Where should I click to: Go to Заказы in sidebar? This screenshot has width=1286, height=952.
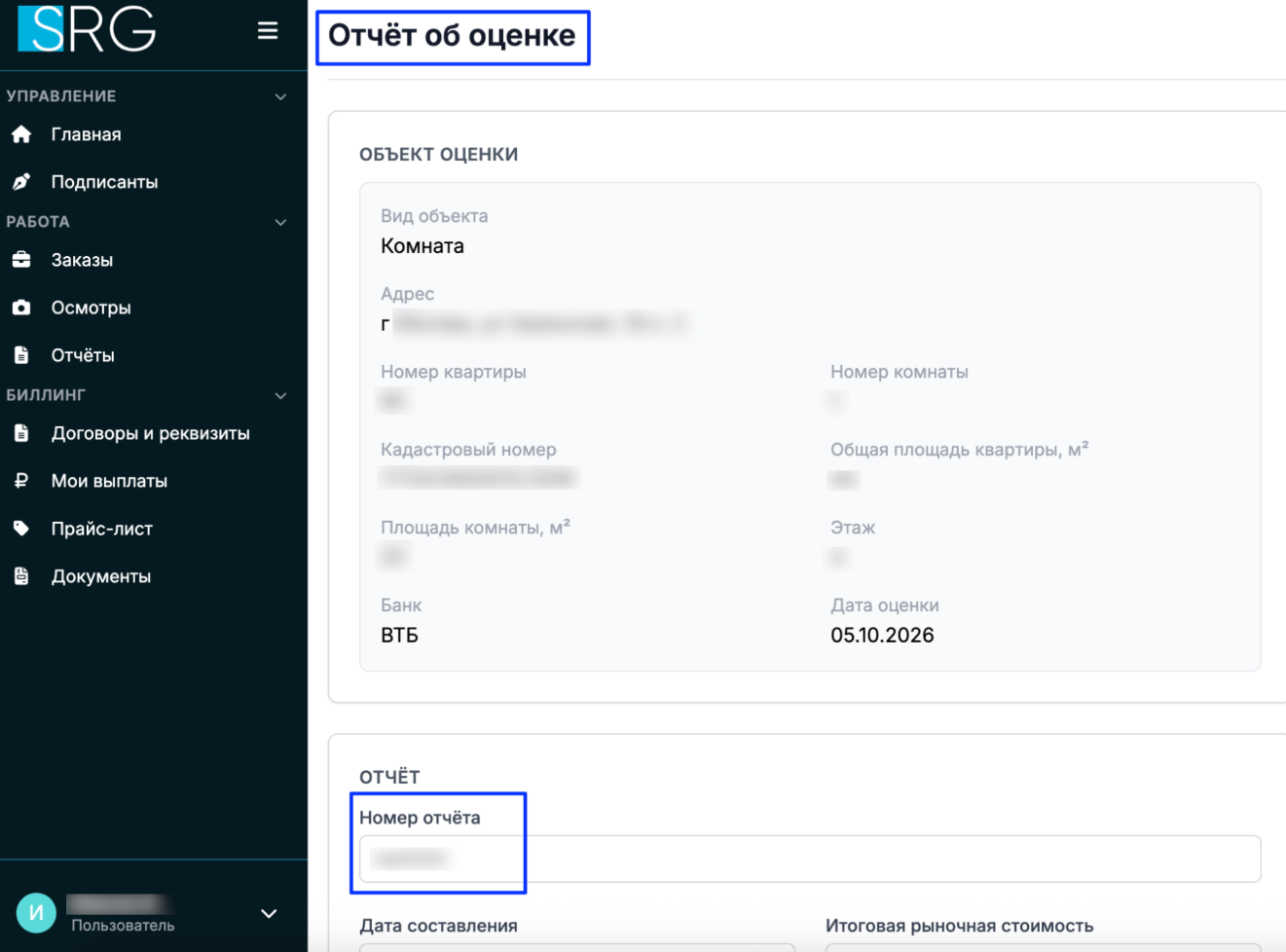83,260
